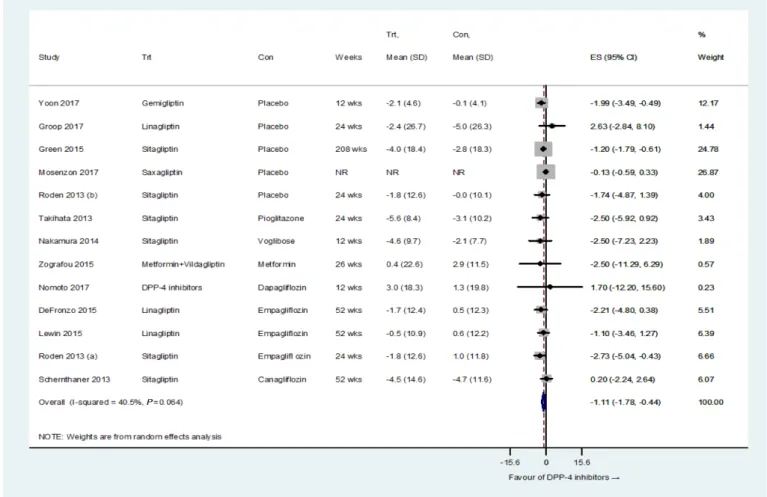767x497 pixels.
Task: Click effect size '-1.20 (-1.79, -0.61)'
Action: point(625,149)
